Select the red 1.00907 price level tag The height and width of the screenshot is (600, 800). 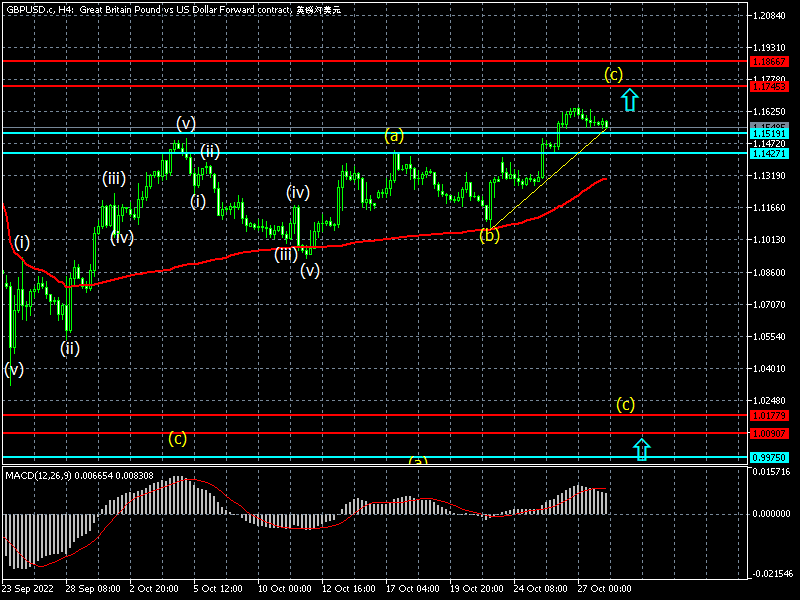773,433
